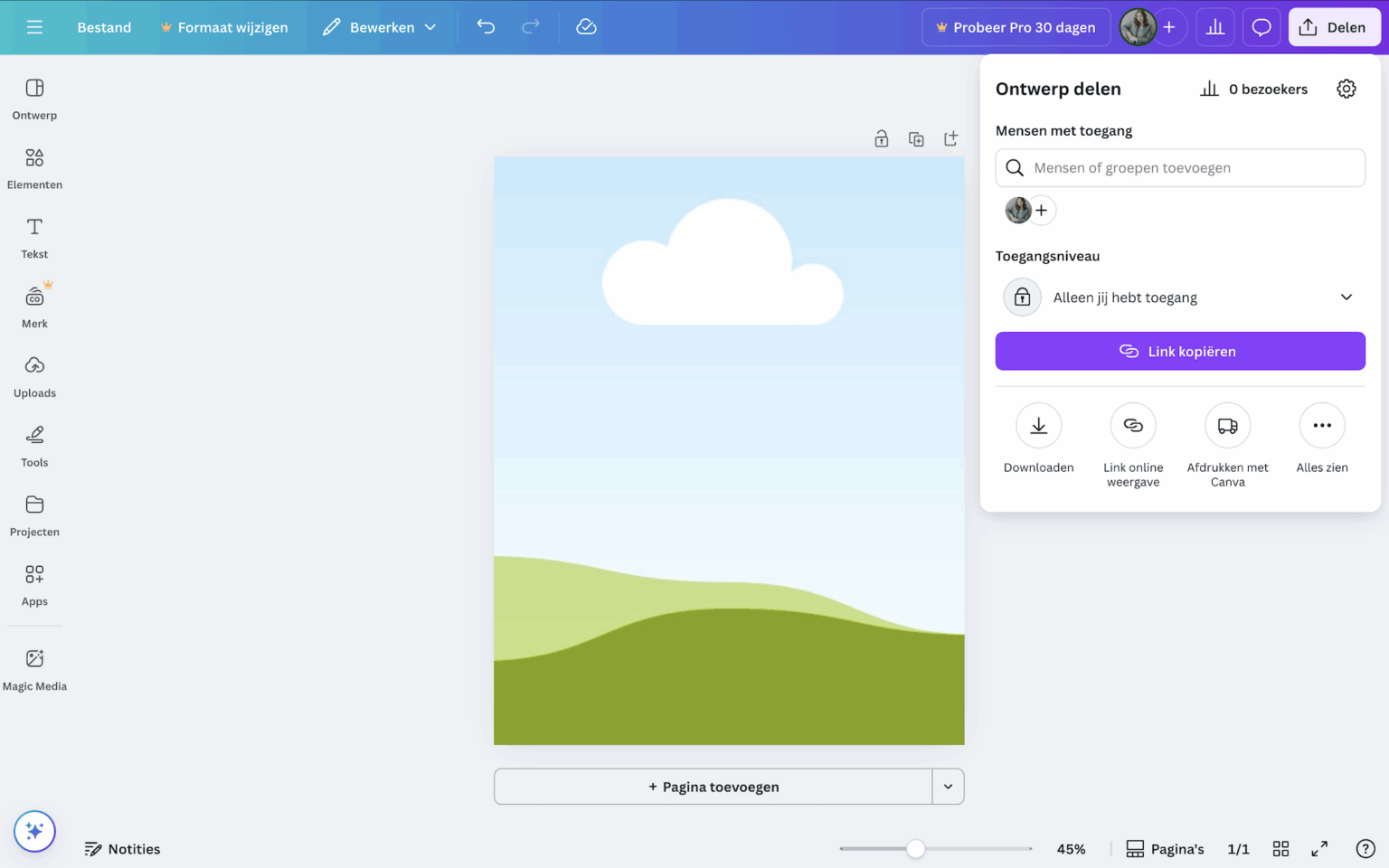Screen dimensions: 1389x868
Task: Click the Uploads cloud icon
Action: [x=34, y=366]
